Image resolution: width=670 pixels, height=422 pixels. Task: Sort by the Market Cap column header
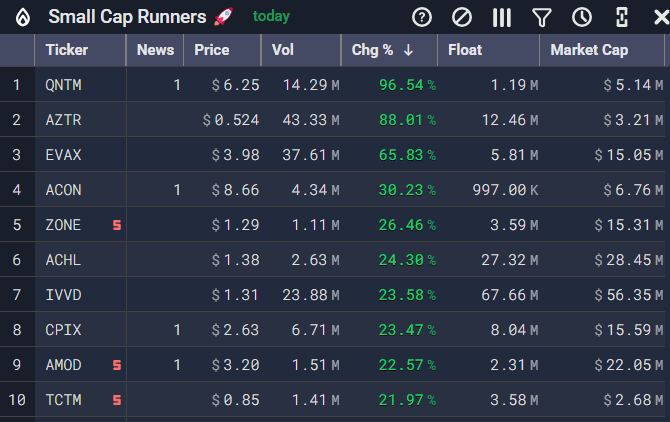pyautogui.click(x=589, y=50)
